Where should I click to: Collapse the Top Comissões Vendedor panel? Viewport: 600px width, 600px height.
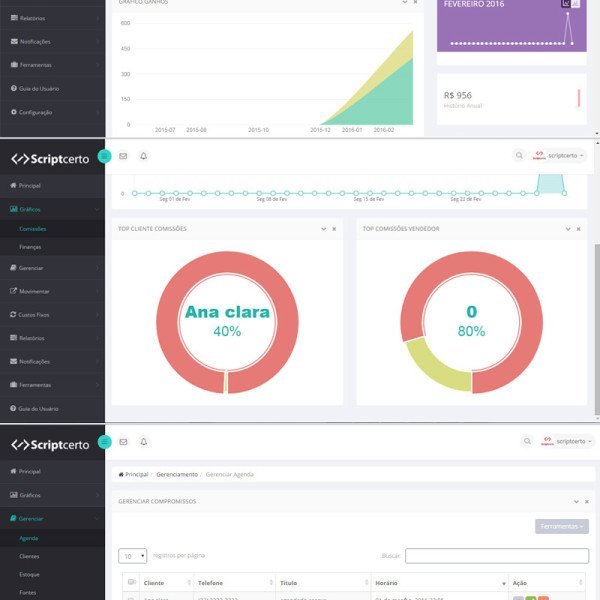(x=567, y=229)
